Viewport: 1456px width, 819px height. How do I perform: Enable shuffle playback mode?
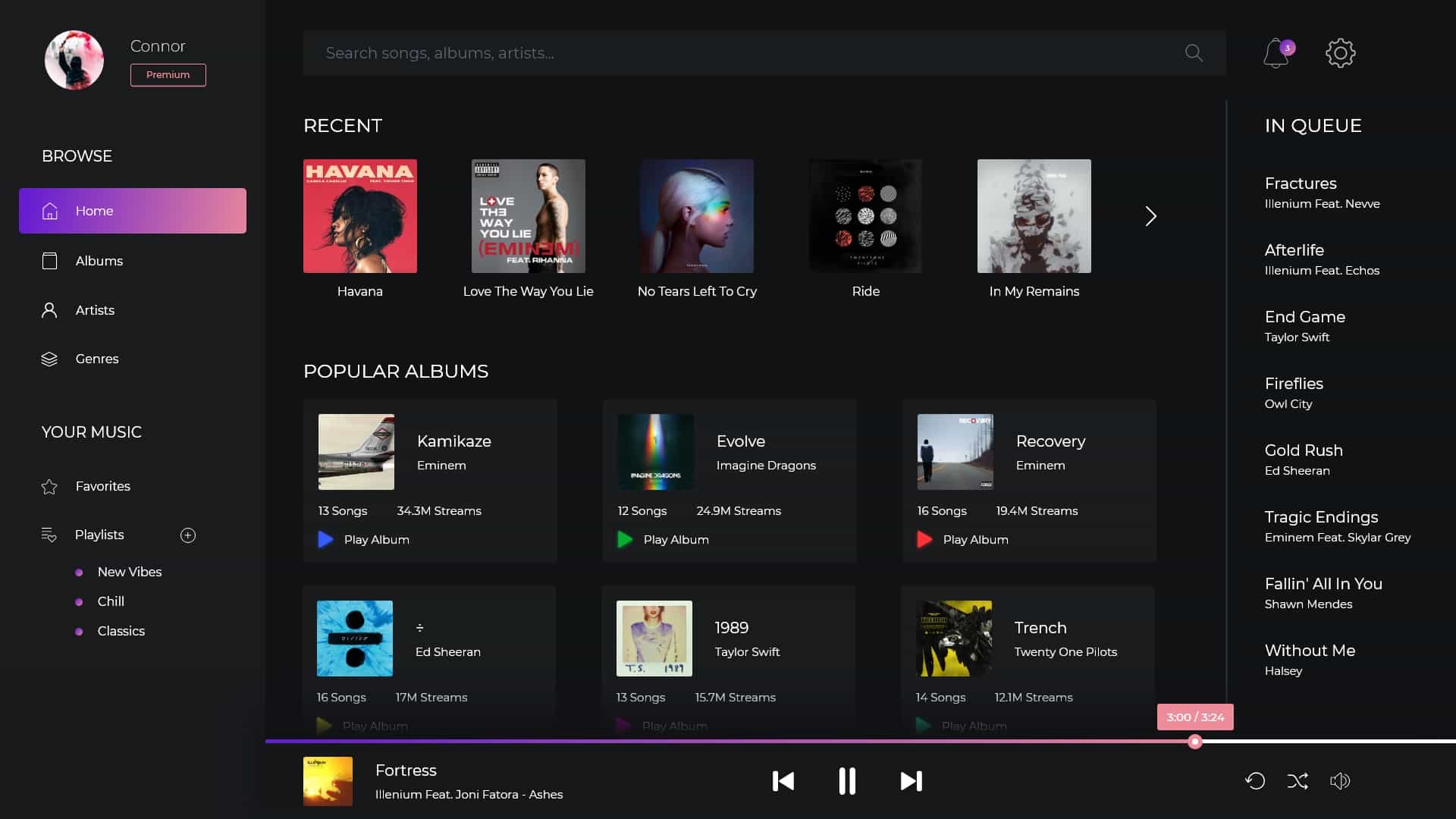pyautogui.click(x=1298, y=781)
